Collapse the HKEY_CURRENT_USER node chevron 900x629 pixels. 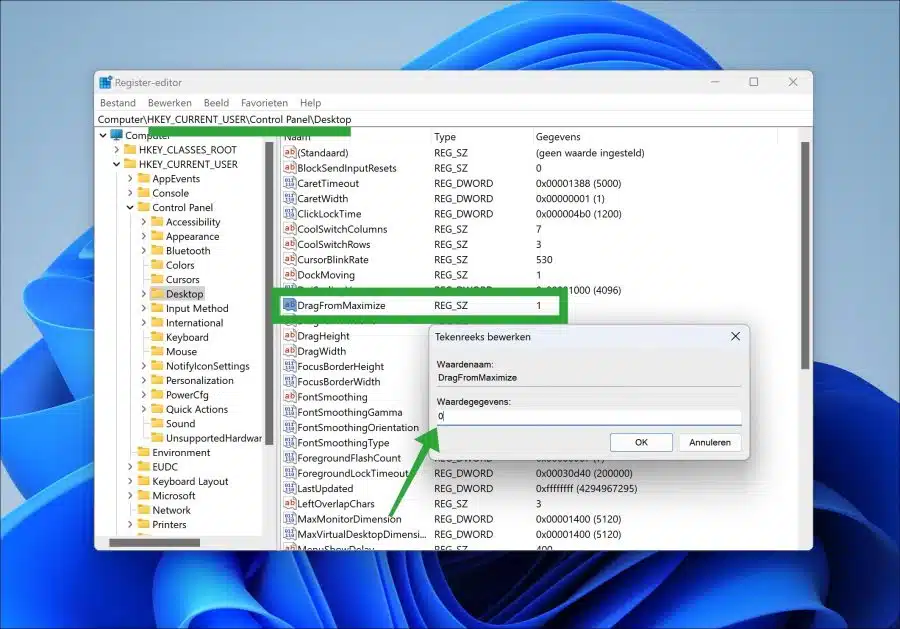point(117,164)
